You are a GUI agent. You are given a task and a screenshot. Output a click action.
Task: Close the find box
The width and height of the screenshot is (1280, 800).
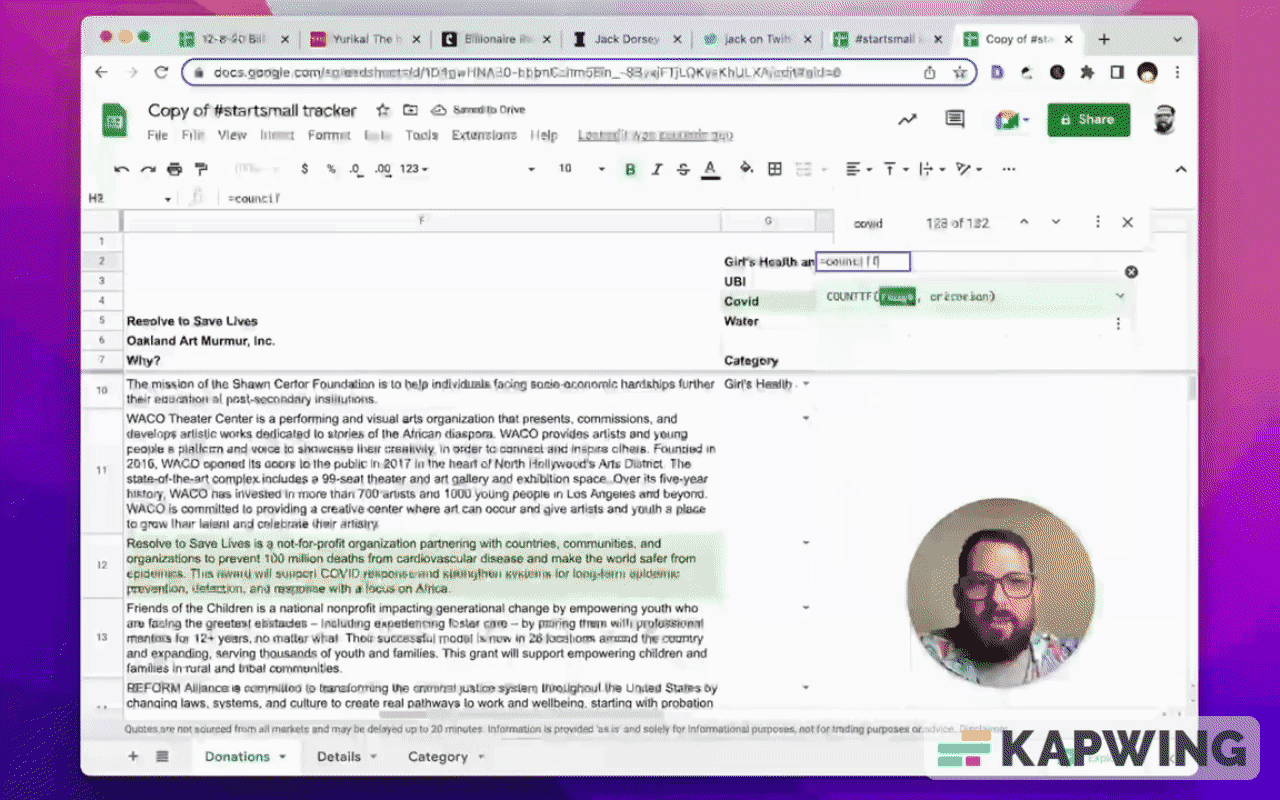(x=1127, y=222)
